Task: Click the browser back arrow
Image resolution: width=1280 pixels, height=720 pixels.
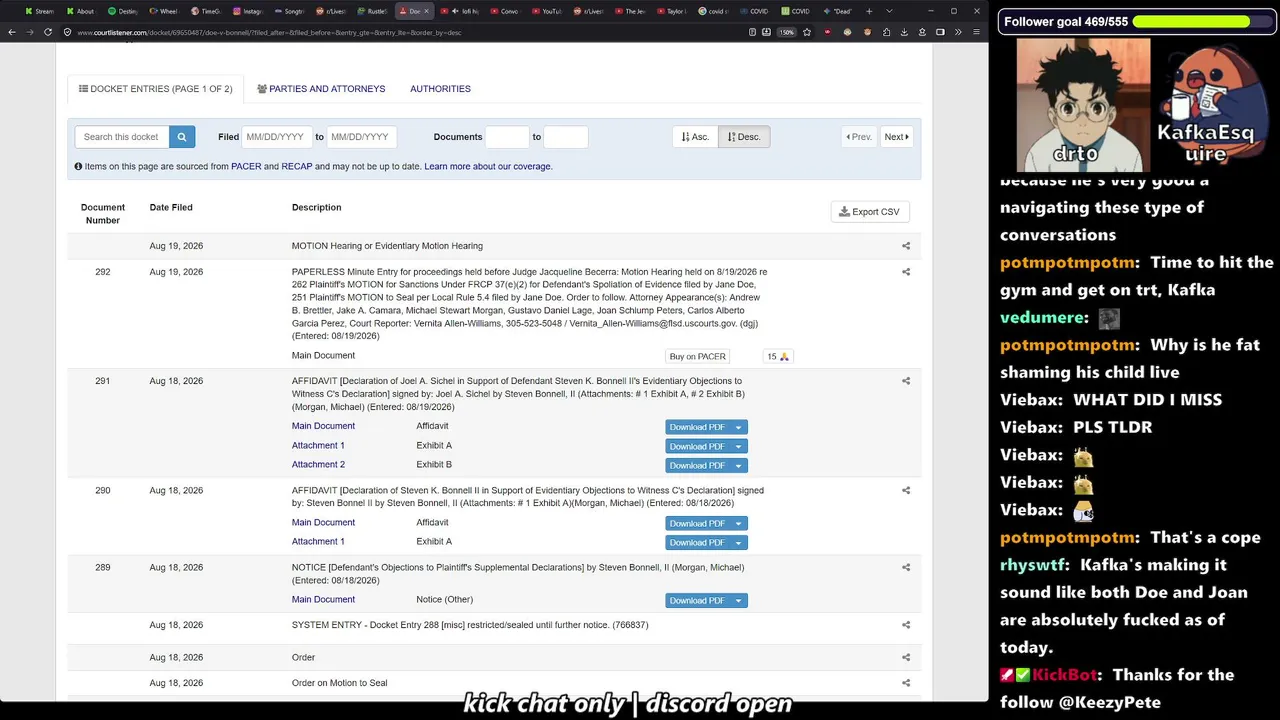Action: 12,32
